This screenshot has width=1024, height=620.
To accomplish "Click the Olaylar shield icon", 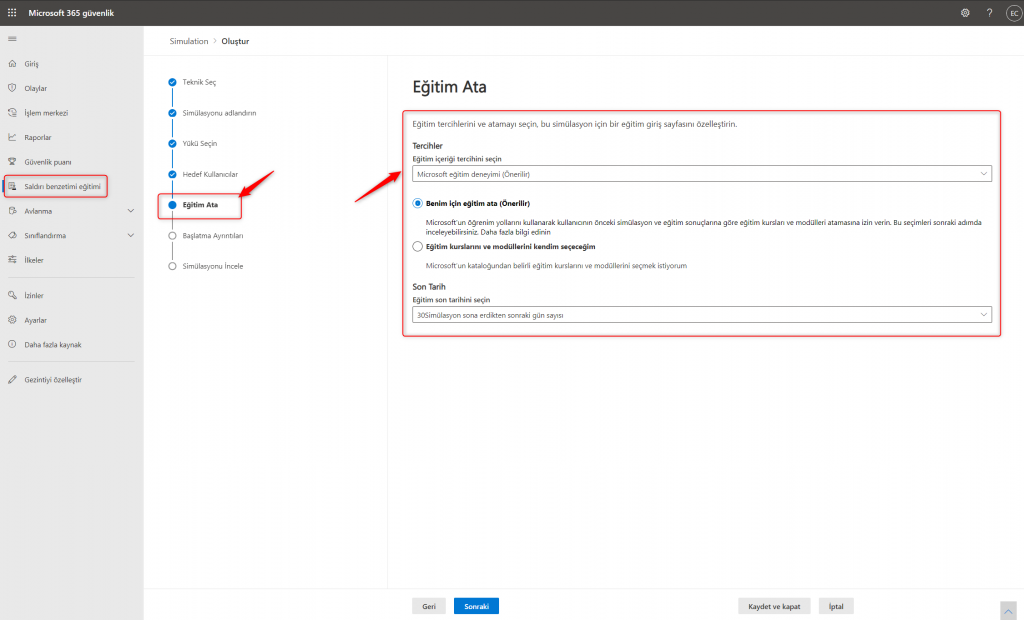I will (x=12, y=88).
